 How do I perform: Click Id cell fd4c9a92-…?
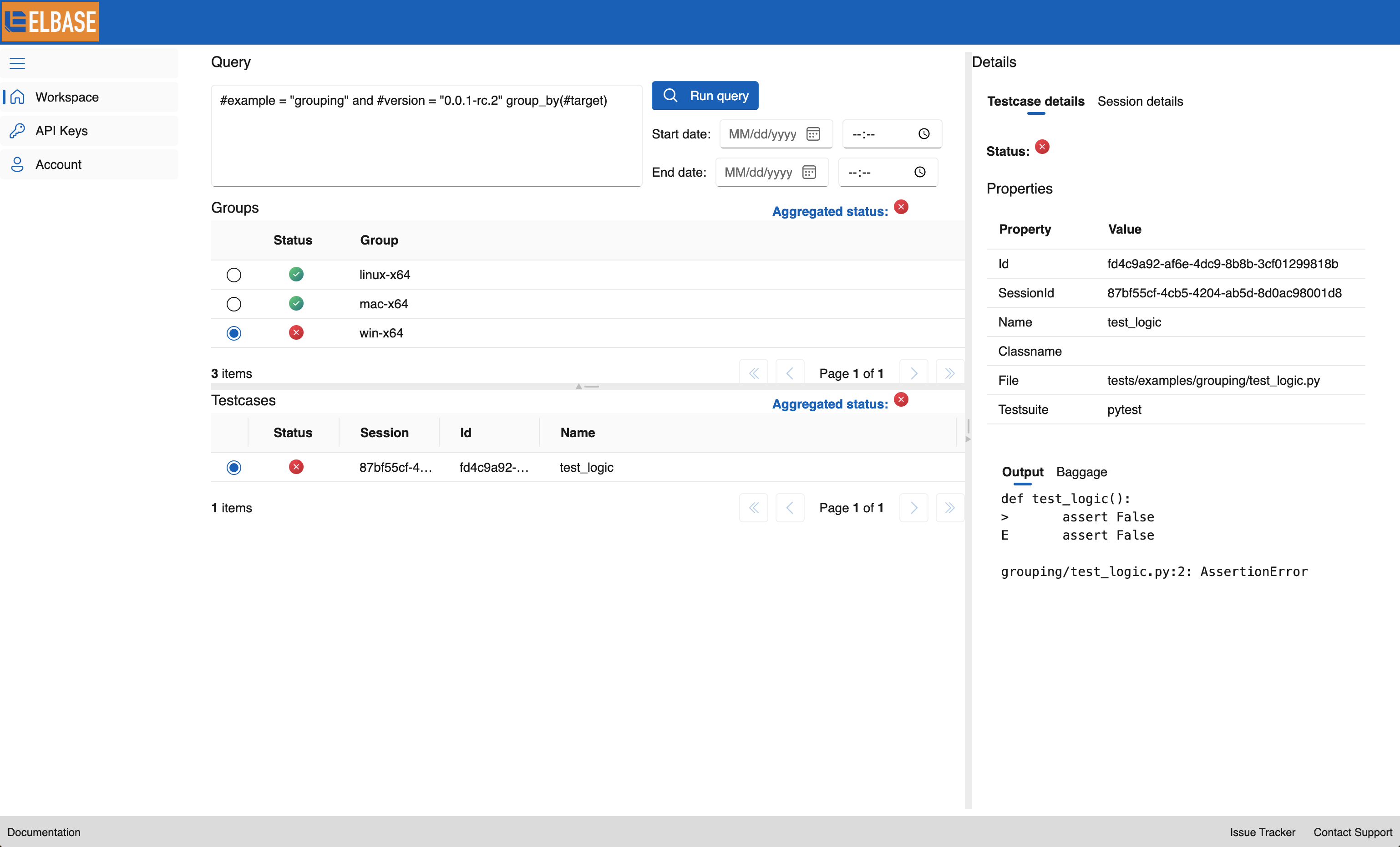click(494, 467)
